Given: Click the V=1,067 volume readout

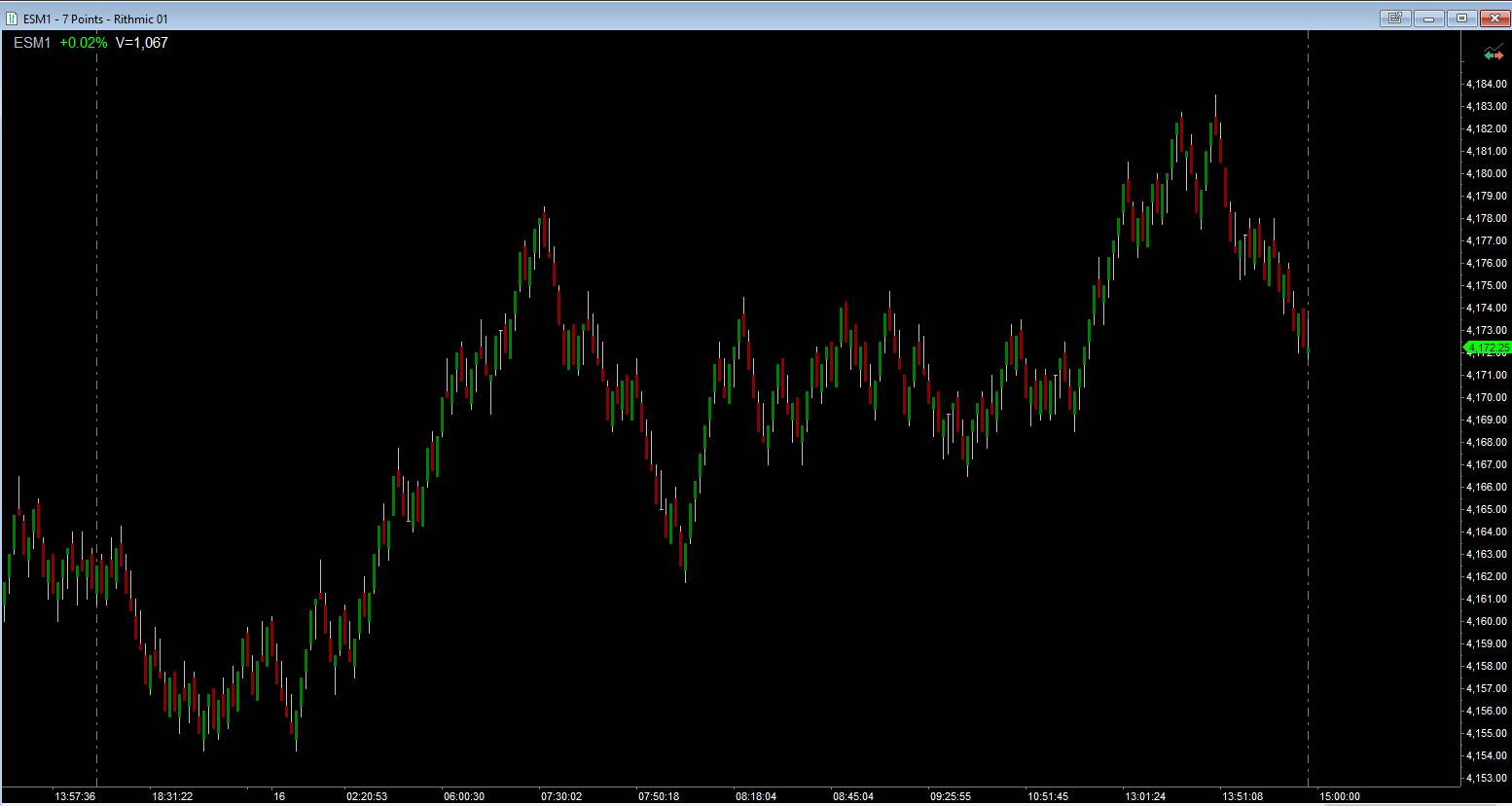Looking at the screenshot, I should 142,43.
